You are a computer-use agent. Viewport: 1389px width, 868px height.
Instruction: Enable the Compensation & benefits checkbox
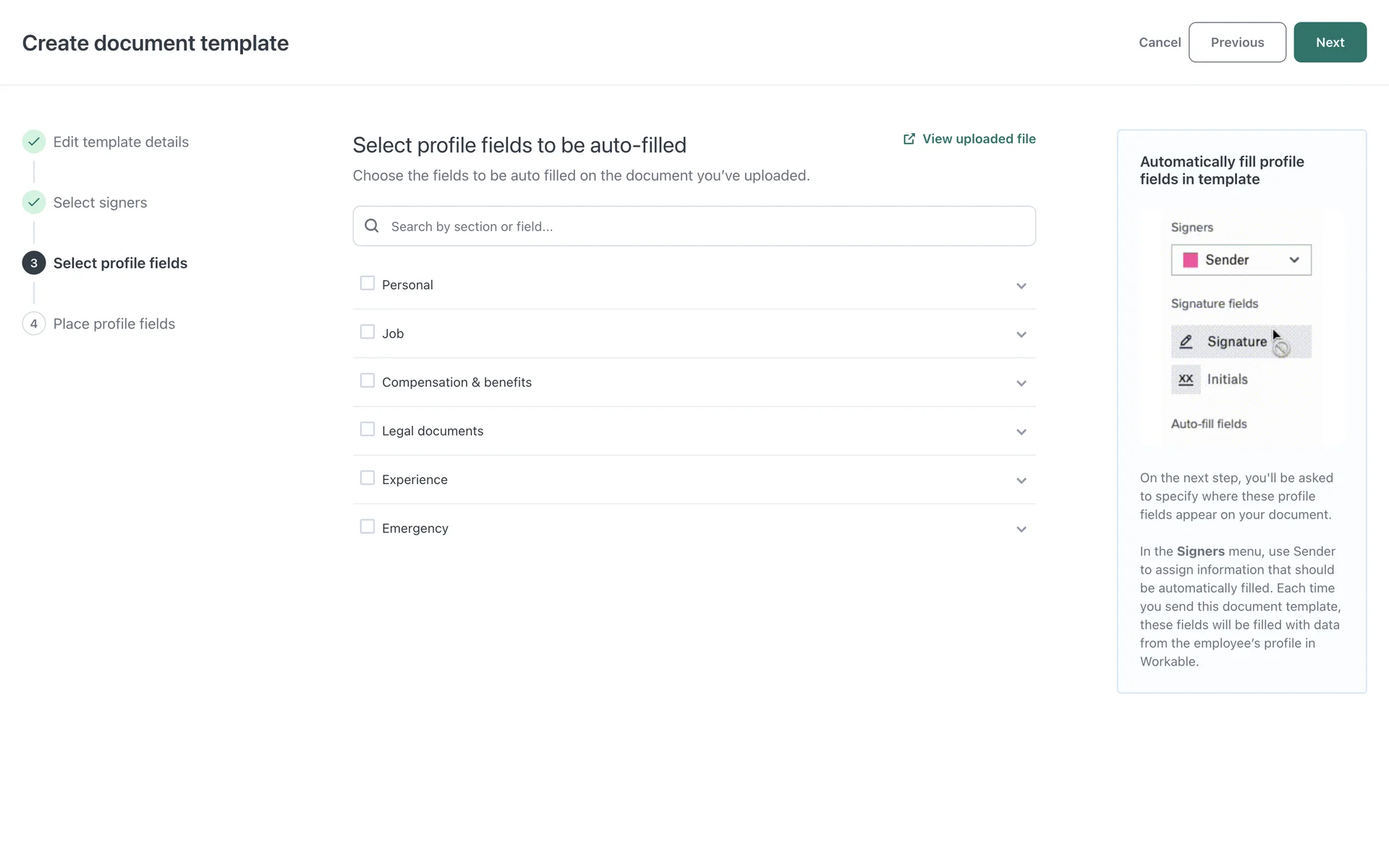point(368,380)
